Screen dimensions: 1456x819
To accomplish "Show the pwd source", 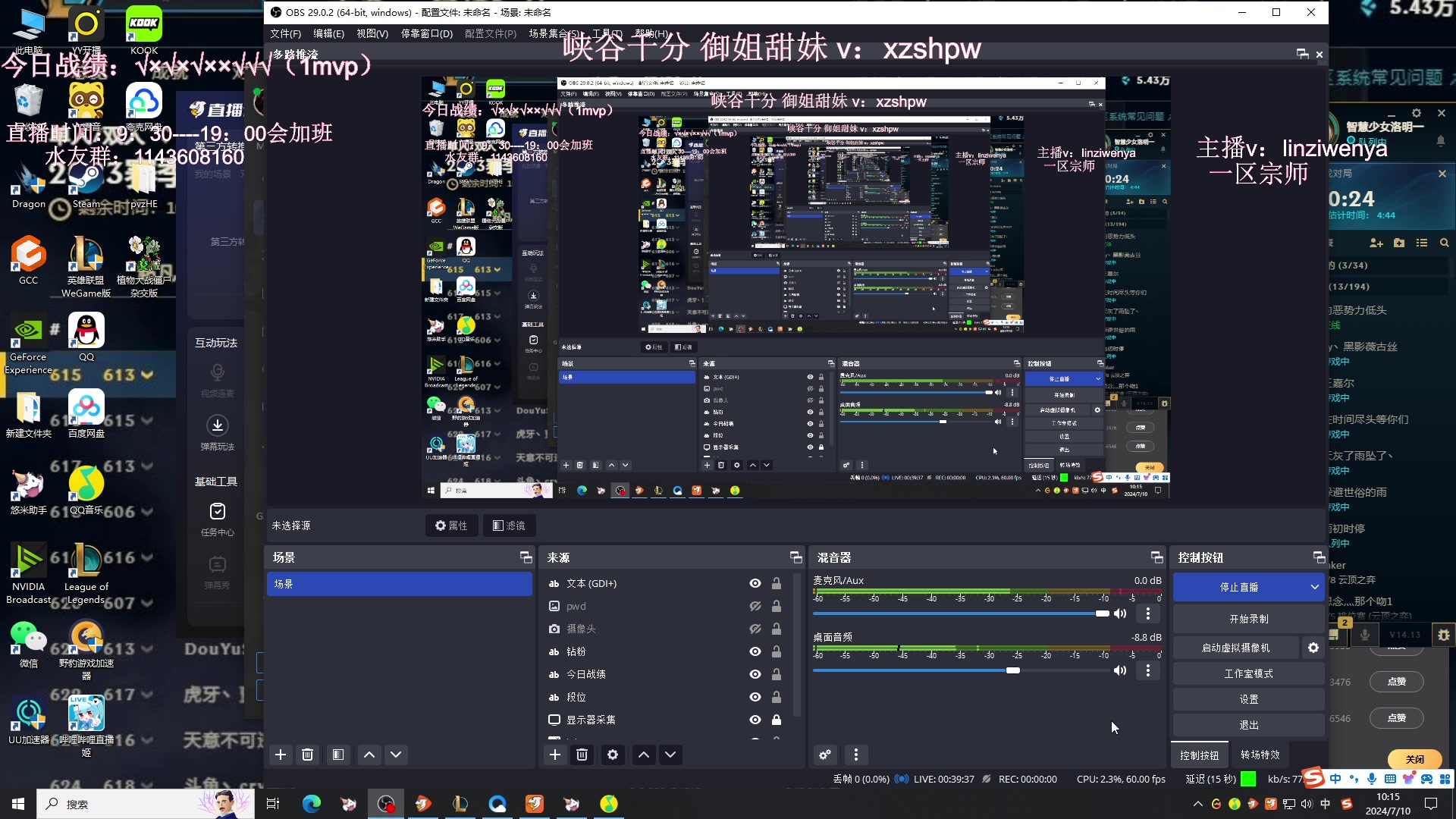I will pos(755,606).
